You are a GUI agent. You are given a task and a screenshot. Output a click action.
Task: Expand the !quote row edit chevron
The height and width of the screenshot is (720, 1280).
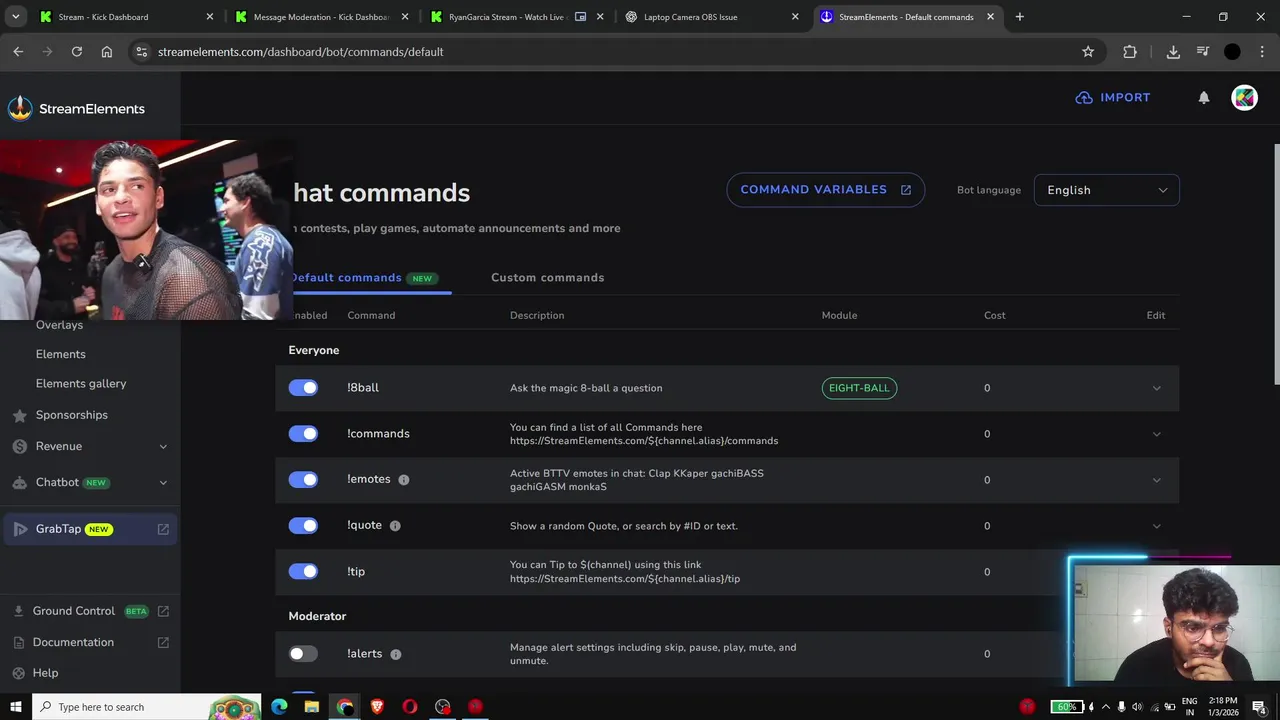(x=1156, y=526)
